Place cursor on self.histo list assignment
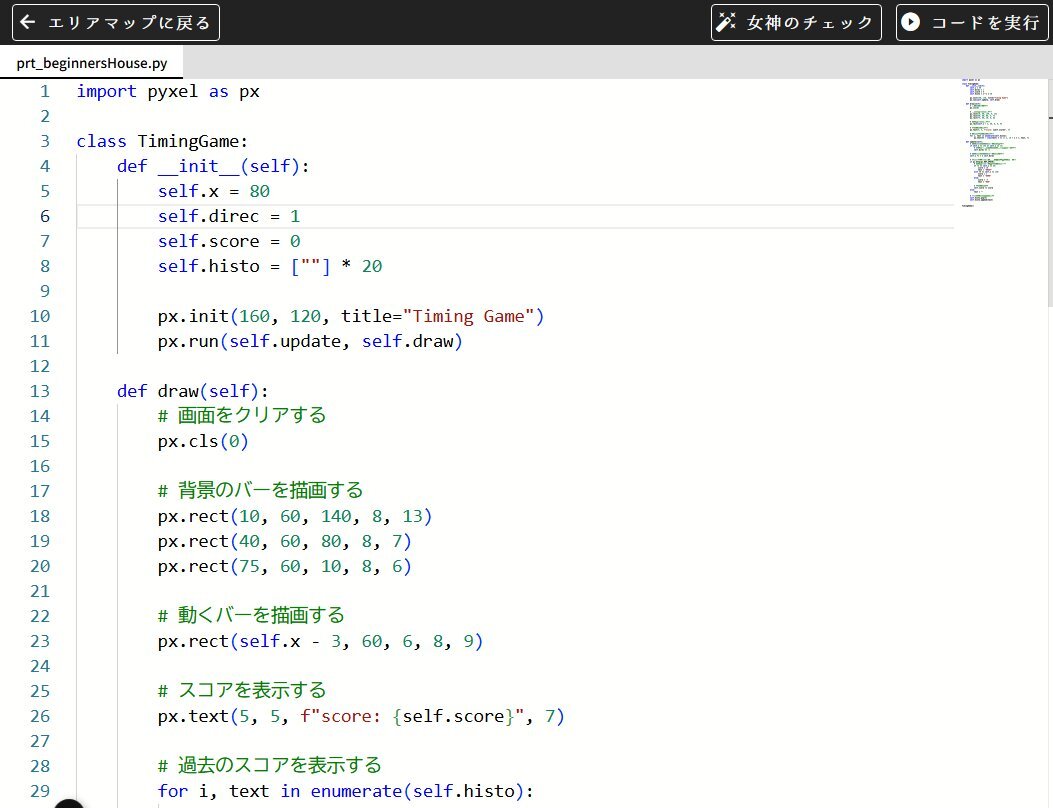Image resolution: width=1053 pixels, height=808 pixels. point(270,266)
